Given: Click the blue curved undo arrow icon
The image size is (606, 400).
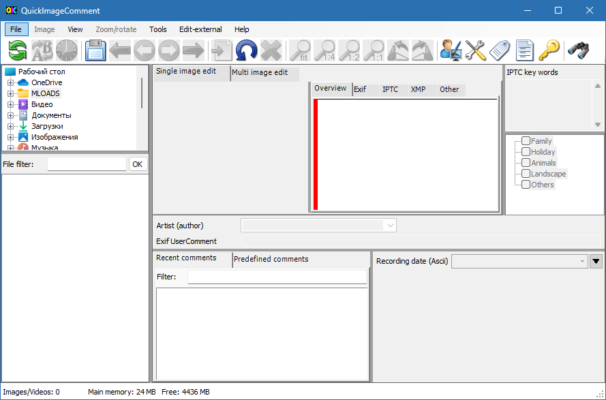Looking at the screenshot, I should tap(247, 50).
